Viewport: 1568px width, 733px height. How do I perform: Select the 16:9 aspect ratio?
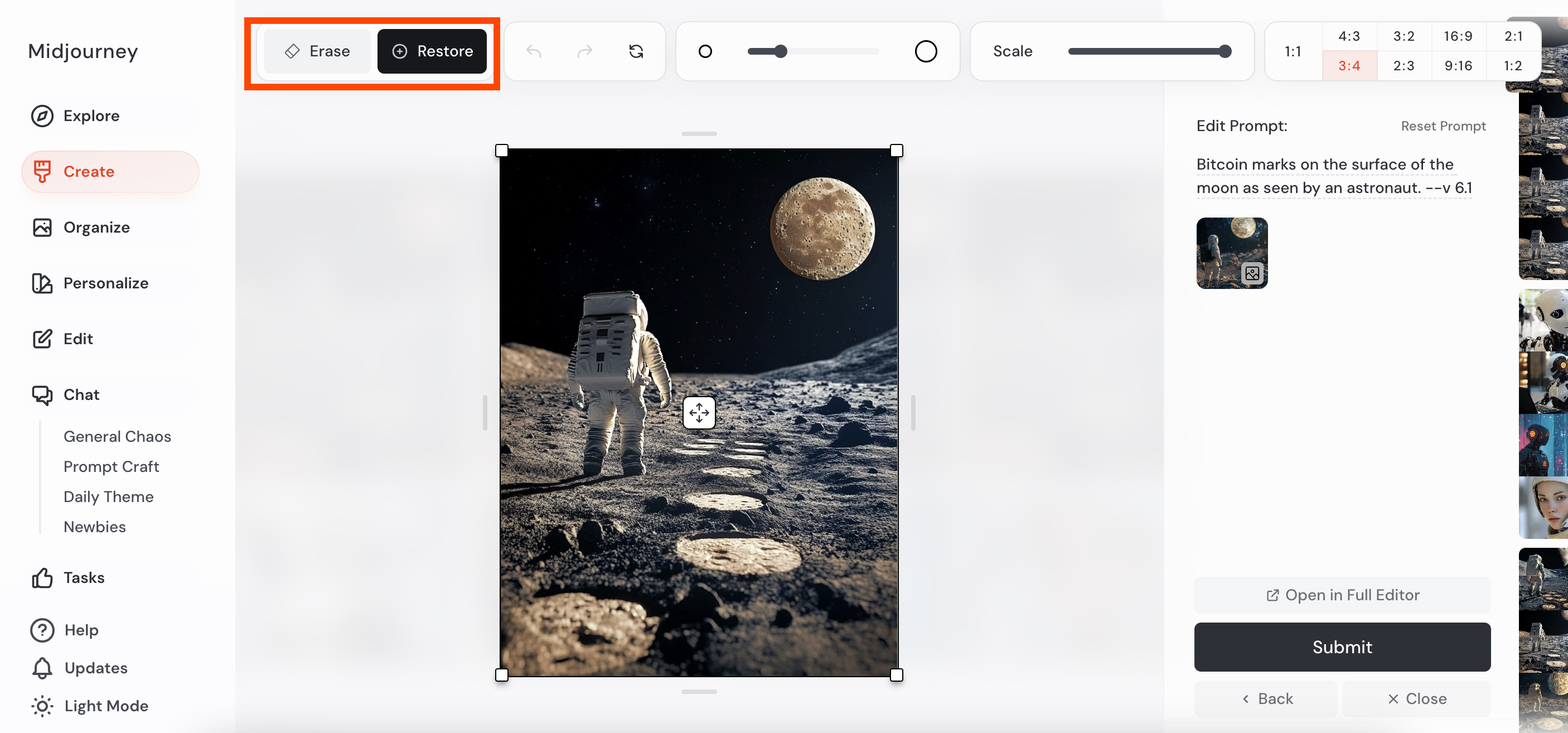point(1458,36)
